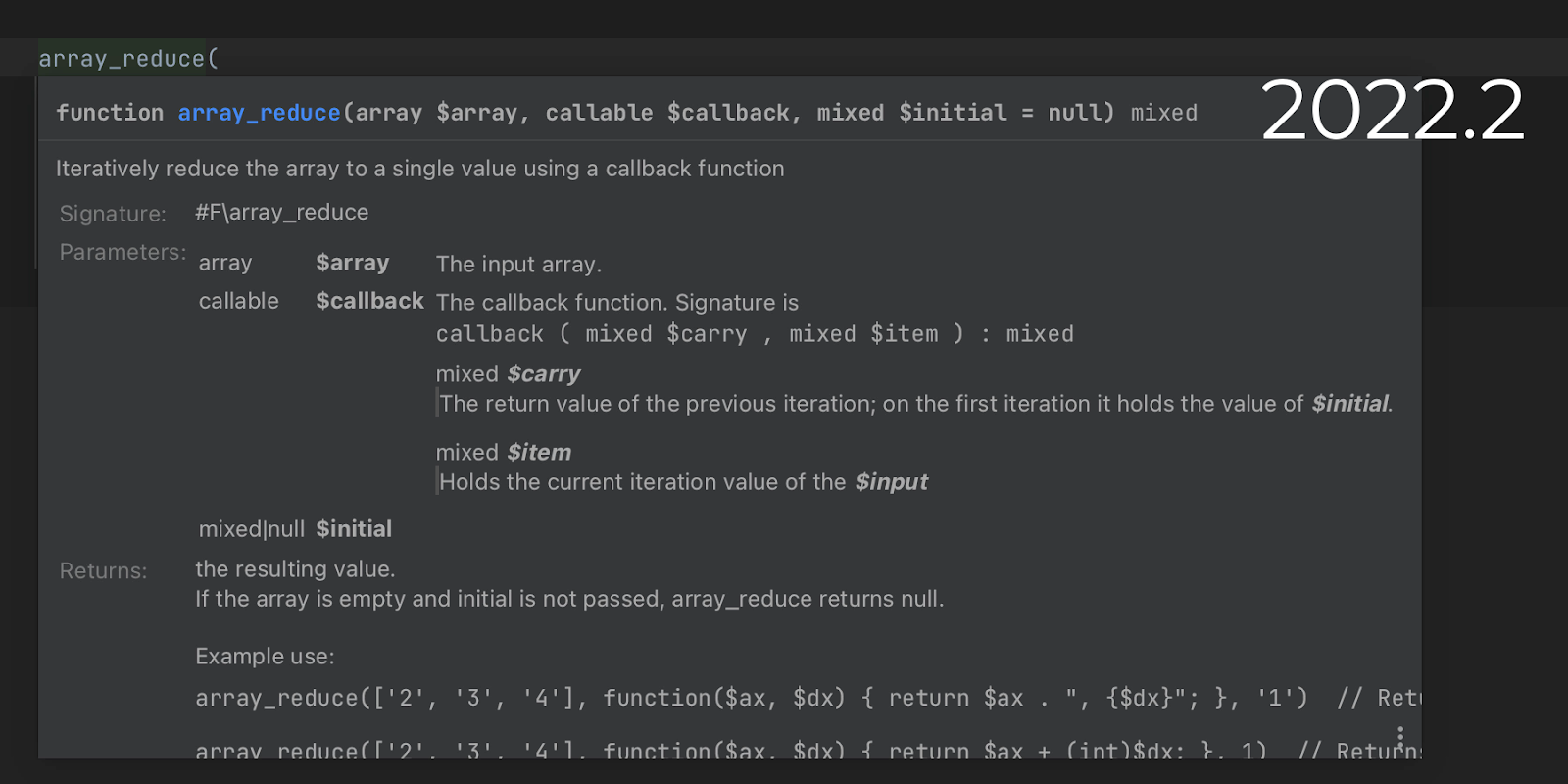Click the 'Example use:' heading text
The height and width of the screenshot is (784, 1568).
[x=265, y=657]
